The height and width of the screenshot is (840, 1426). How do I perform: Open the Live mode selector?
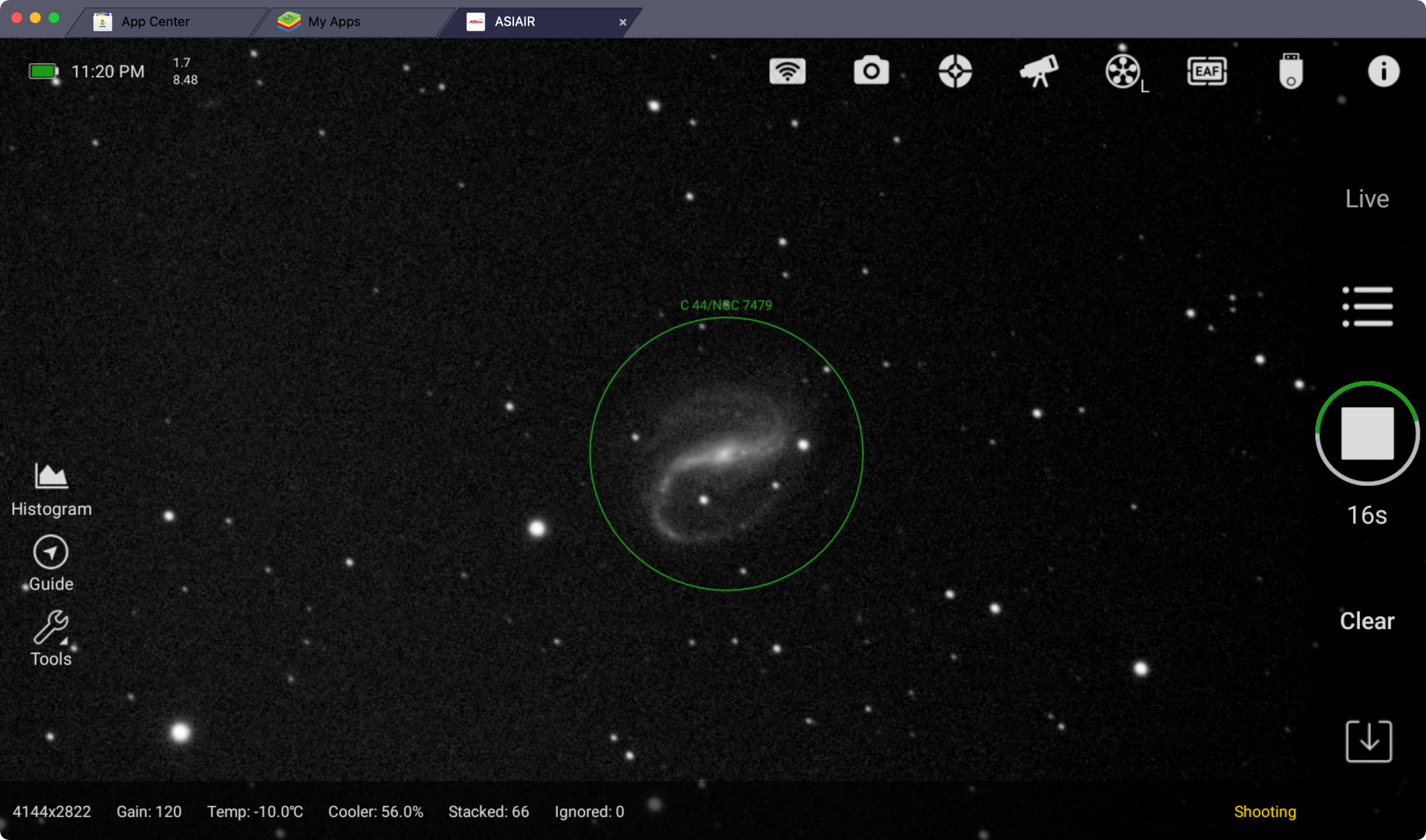coord(1367,199)
